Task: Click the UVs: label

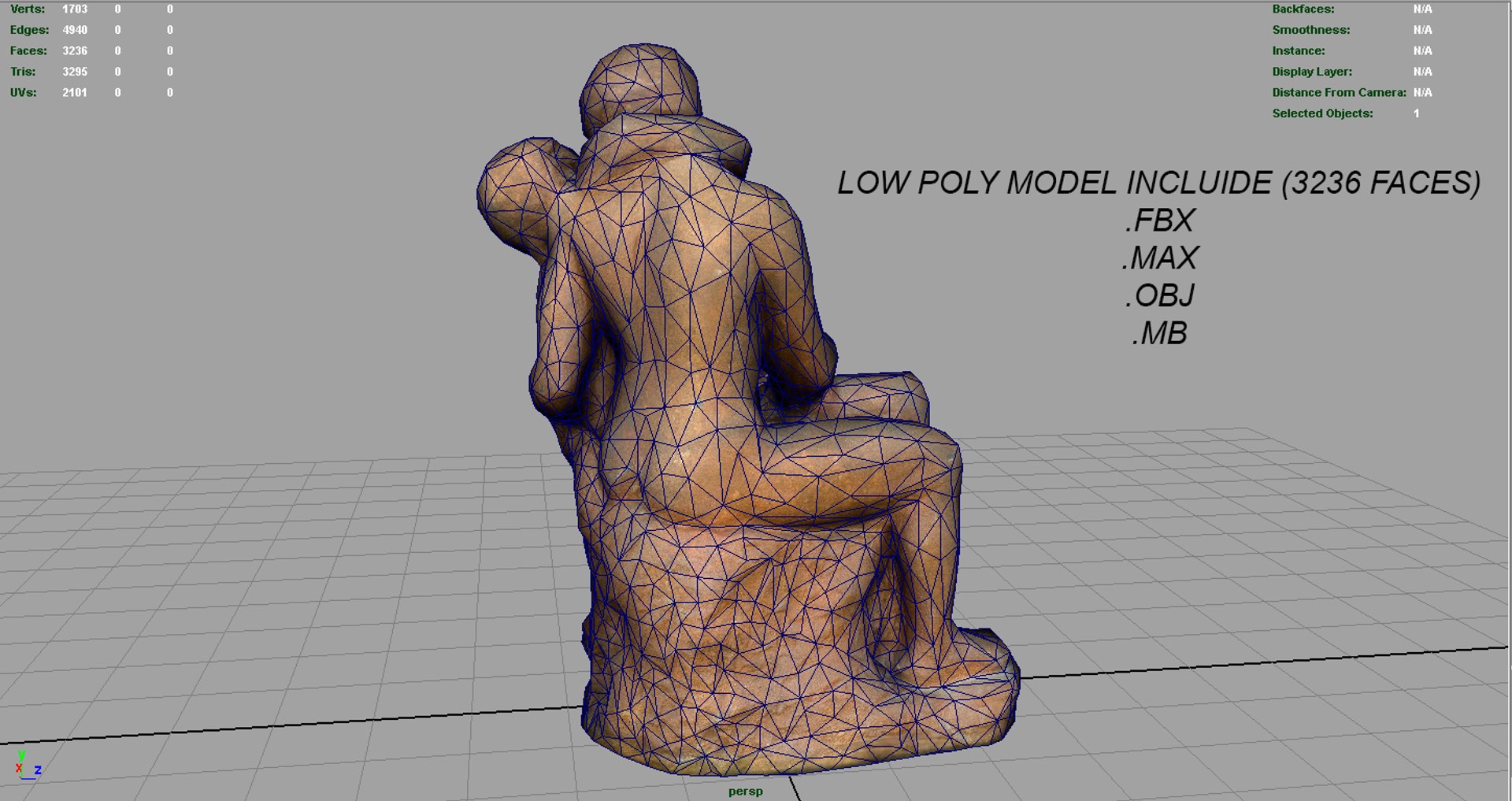Action: pyautogui.click(x=24, y=92)
